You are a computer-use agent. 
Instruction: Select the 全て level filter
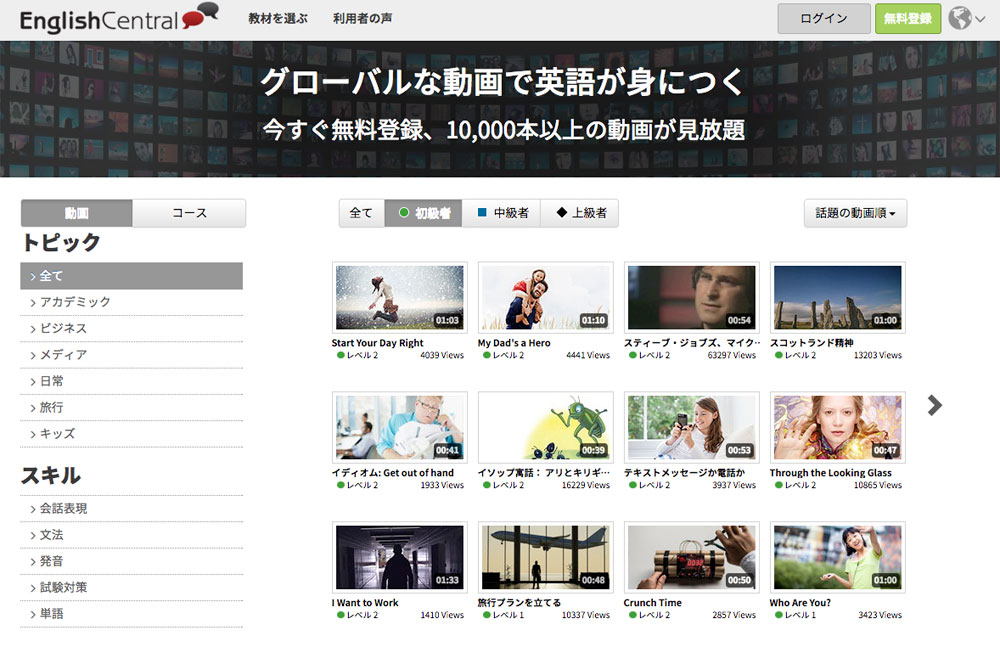point(362,213)
